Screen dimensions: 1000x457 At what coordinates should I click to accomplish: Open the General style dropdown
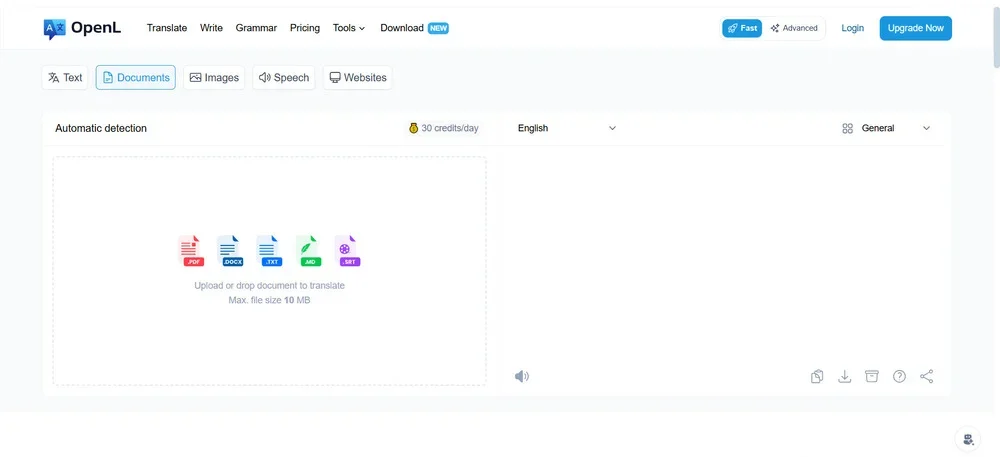[886, 128]
